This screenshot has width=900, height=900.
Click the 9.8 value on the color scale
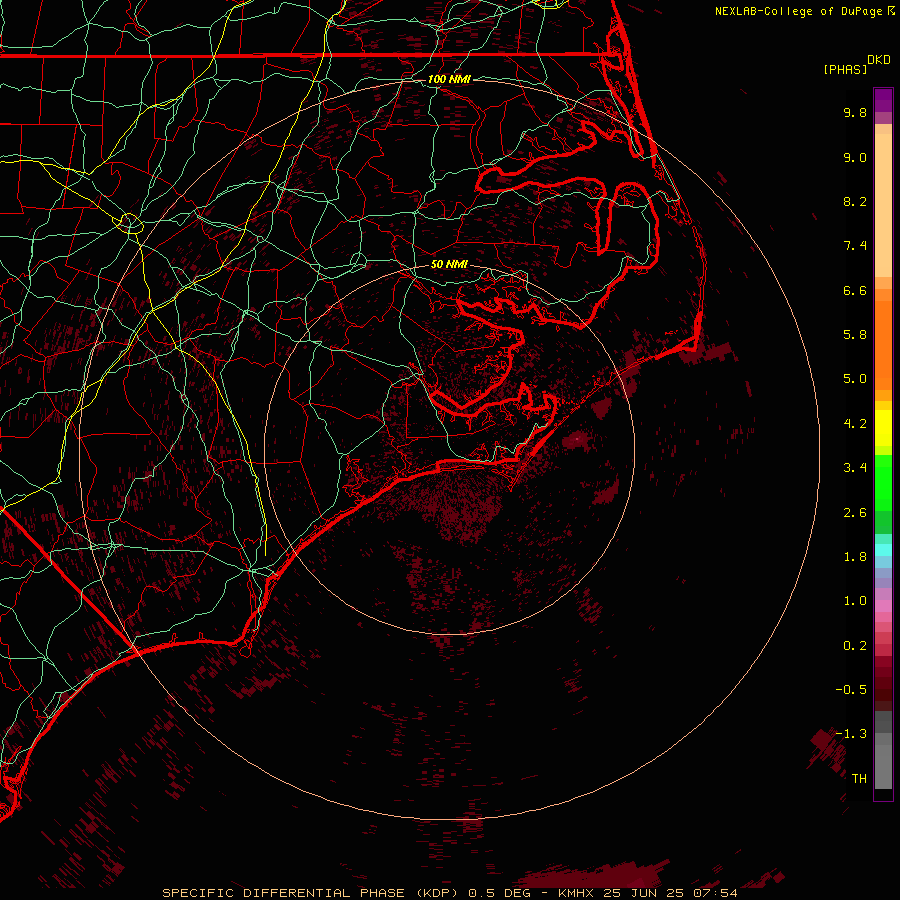[855, 112]
